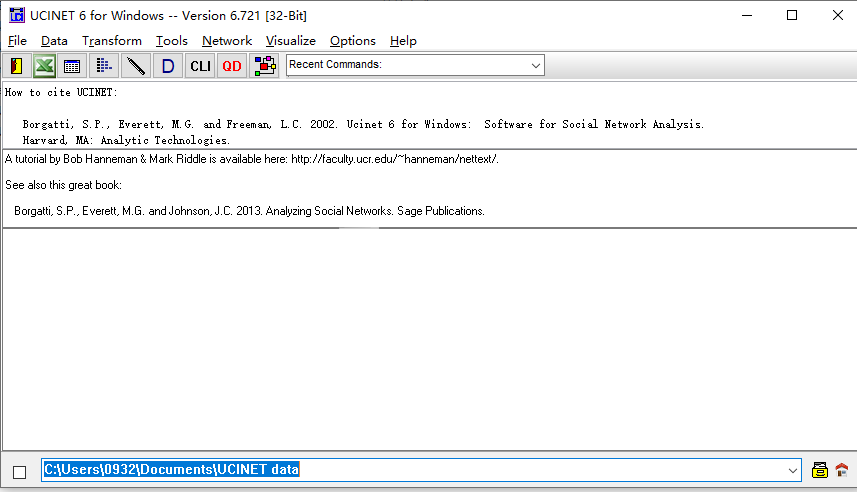Maximize the UCINET window
Screen dimensions: 857x492
tap(792, 15)
